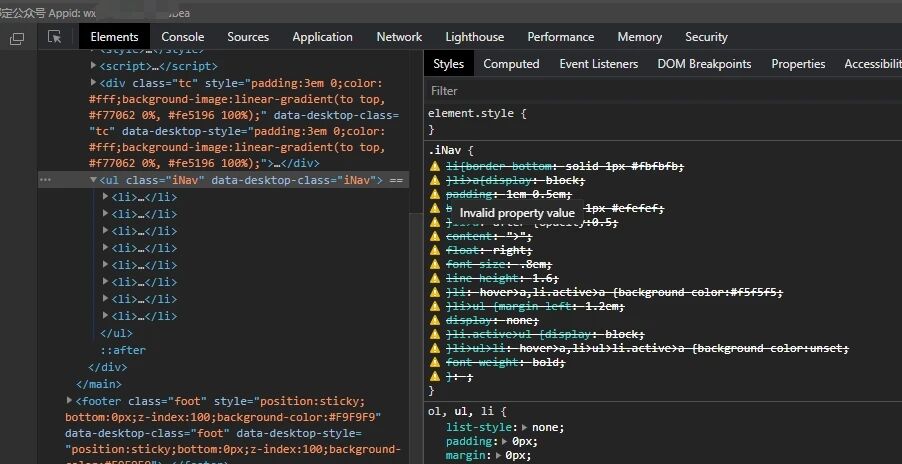Switch to the Performance tab

[x=561, y=37]
